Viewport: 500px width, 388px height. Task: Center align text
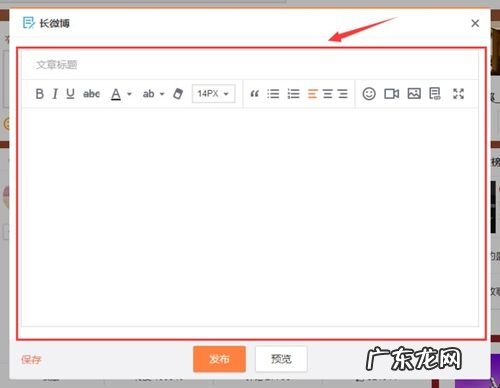327,94
